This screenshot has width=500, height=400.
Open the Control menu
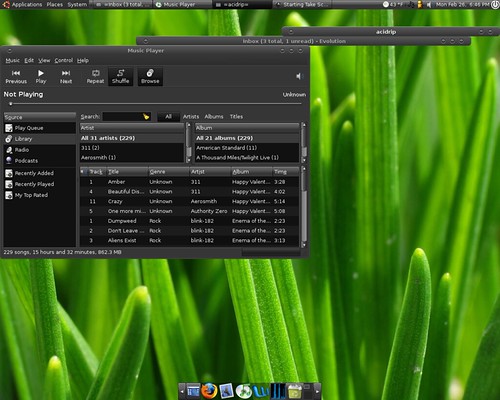coord(64,60)
